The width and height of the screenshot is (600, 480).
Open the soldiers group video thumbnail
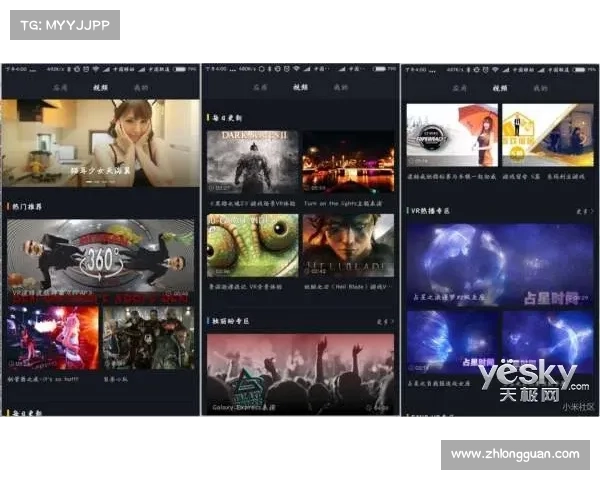pyautogui.click(x=148, y=338)
